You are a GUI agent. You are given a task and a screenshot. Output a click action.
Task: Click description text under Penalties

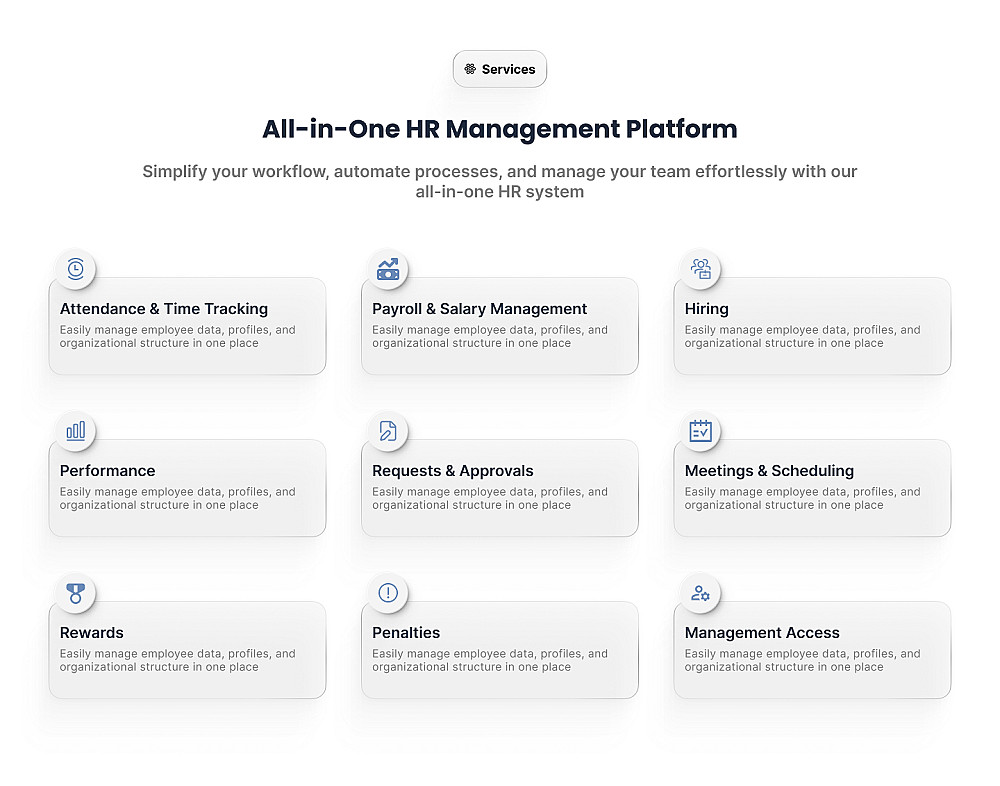tap(490, 660)
